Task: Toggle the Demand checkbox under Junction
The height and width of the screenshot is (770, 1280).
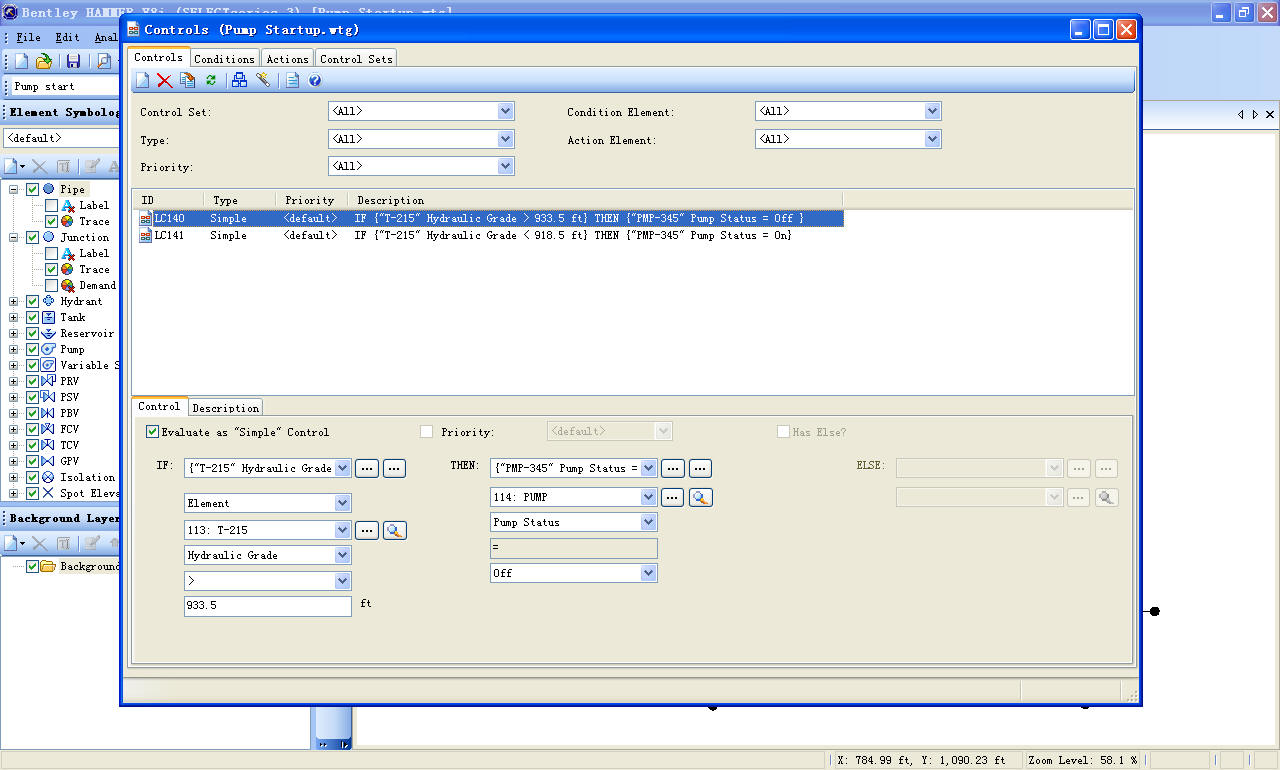Action: coord(52,285)
